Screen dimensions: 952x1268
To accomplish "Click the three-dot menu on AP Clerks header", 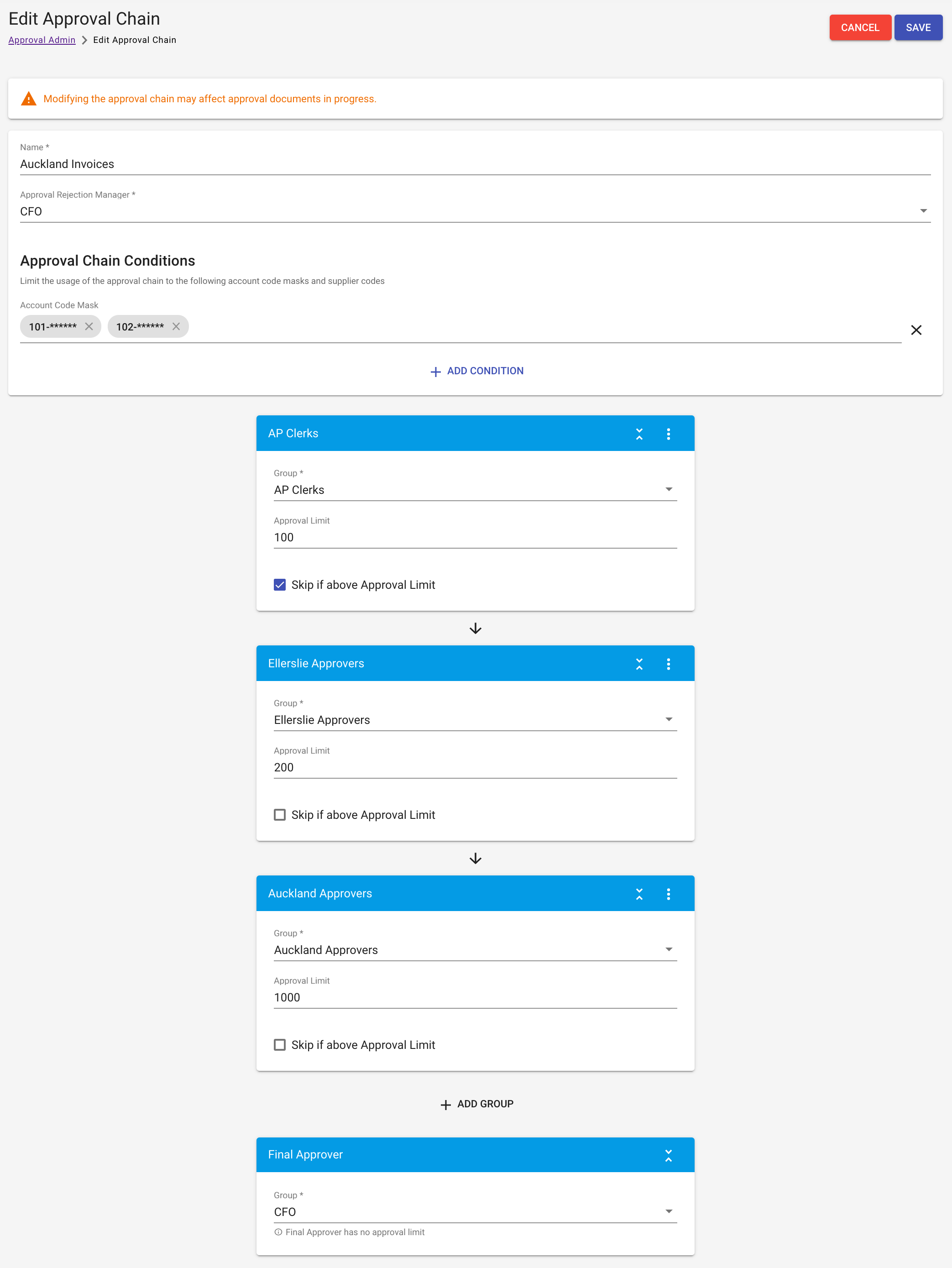I will click(x=668, y=433).
